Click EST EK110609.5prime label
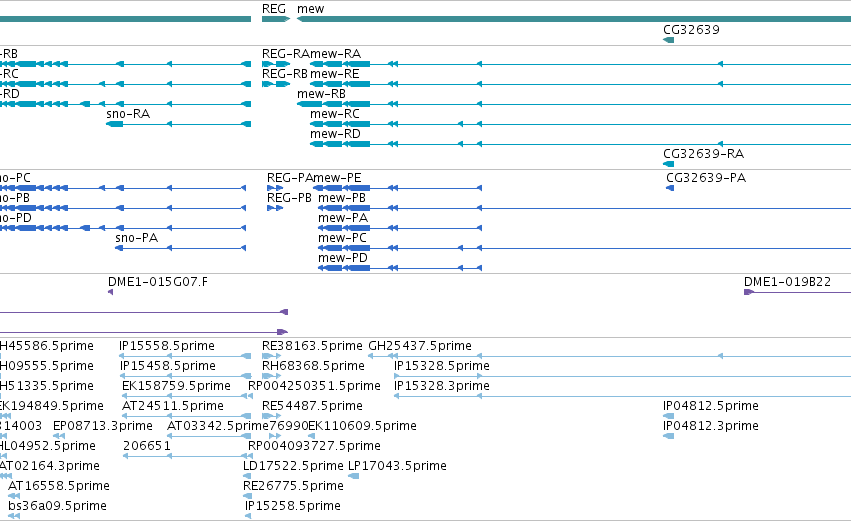 pos(363,427)
